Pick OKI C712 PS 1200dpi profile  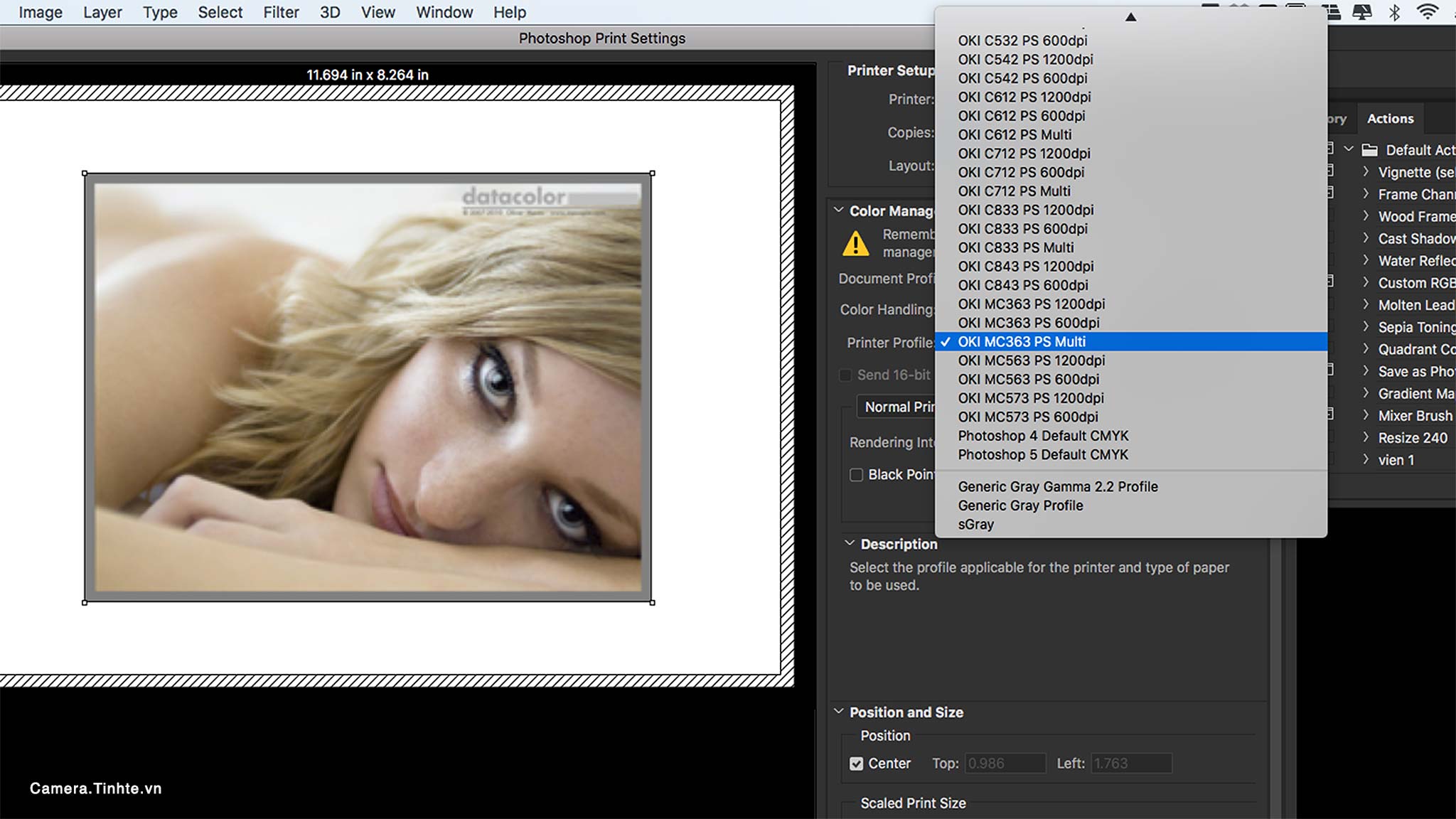[x=1131, y=154]
